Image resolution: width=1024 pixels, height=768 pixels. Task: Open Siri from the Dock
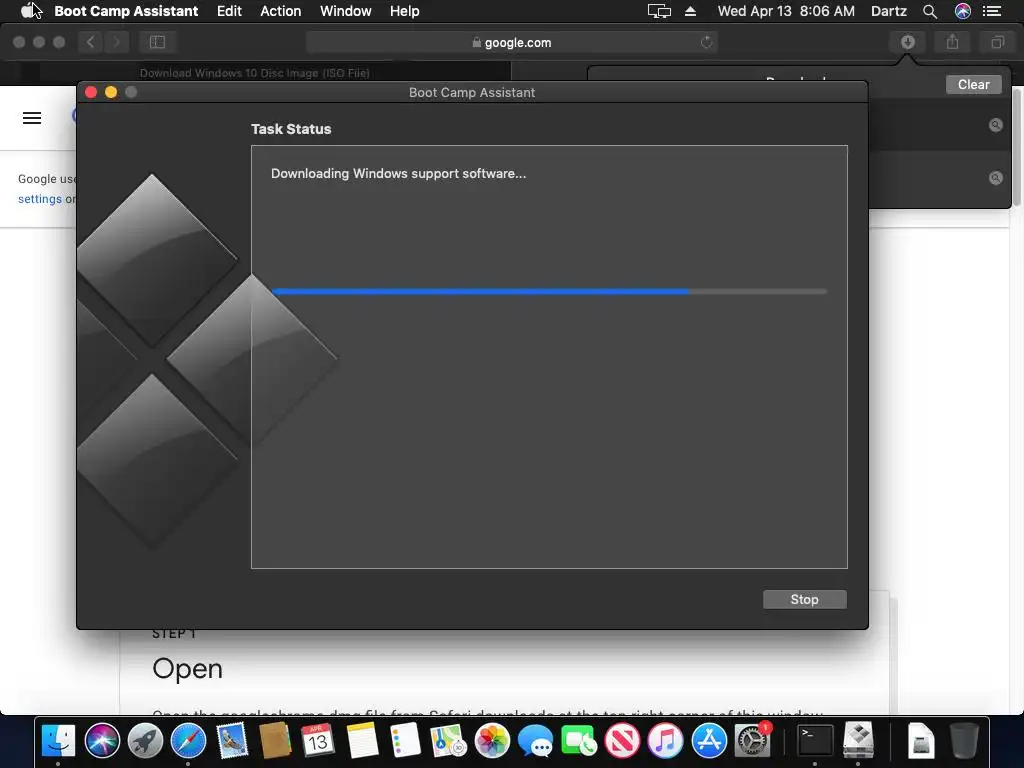click(102, 741)
